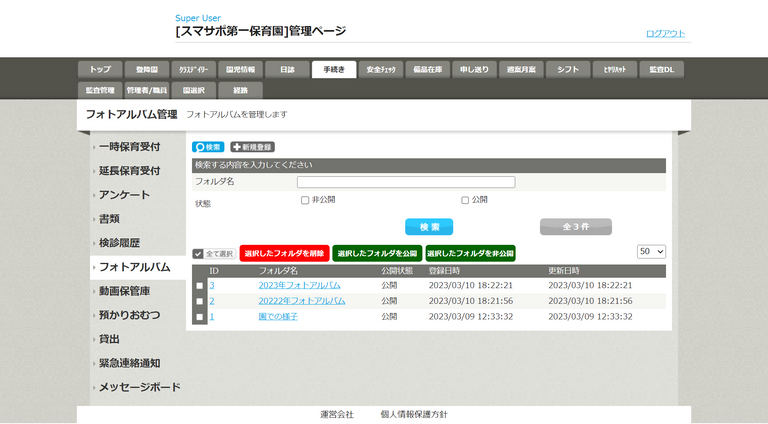Expand the 一時保育受付 sidebar item

click(x=129, y=146)
